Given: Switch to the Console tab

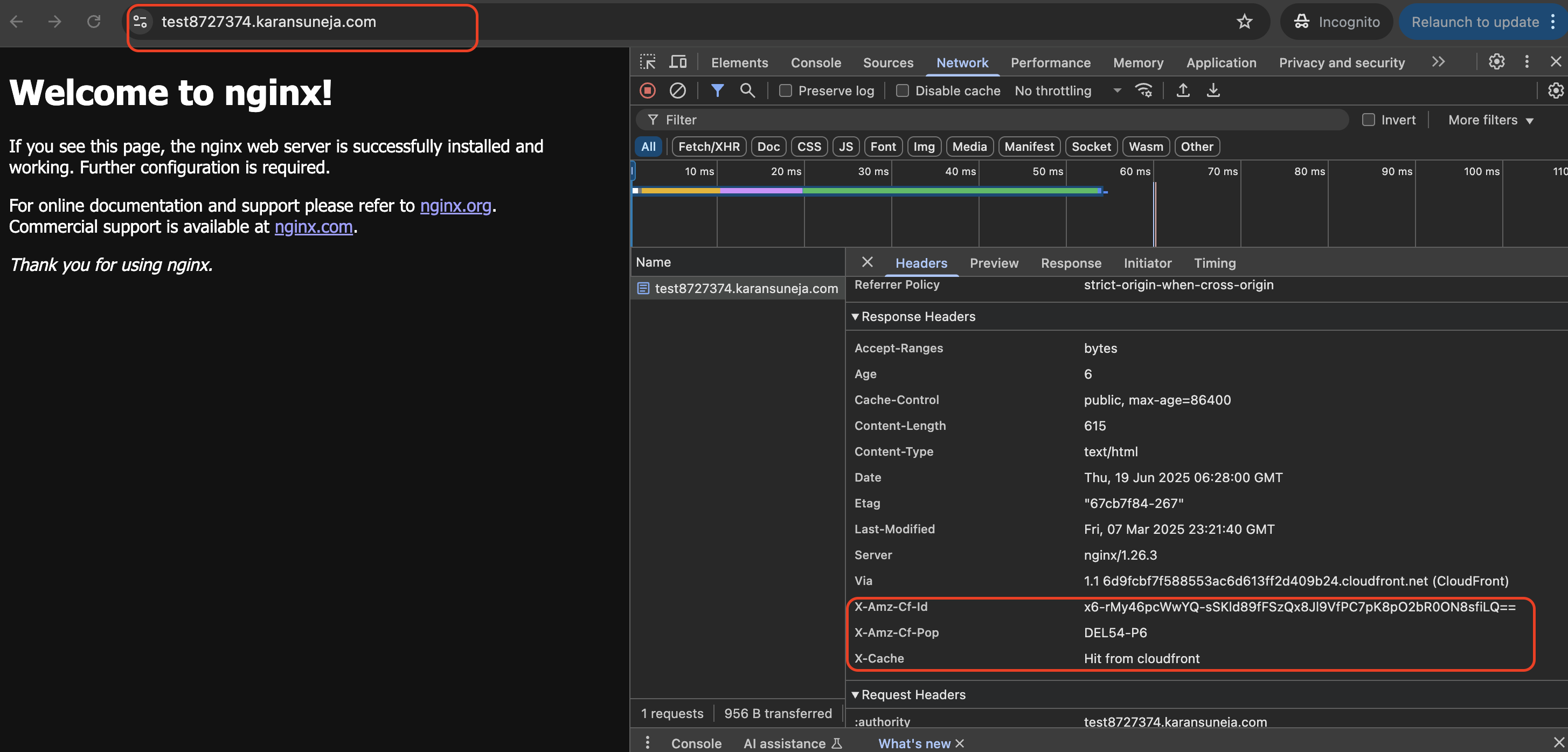Looking at the screenshot, I should coord(816,62).
